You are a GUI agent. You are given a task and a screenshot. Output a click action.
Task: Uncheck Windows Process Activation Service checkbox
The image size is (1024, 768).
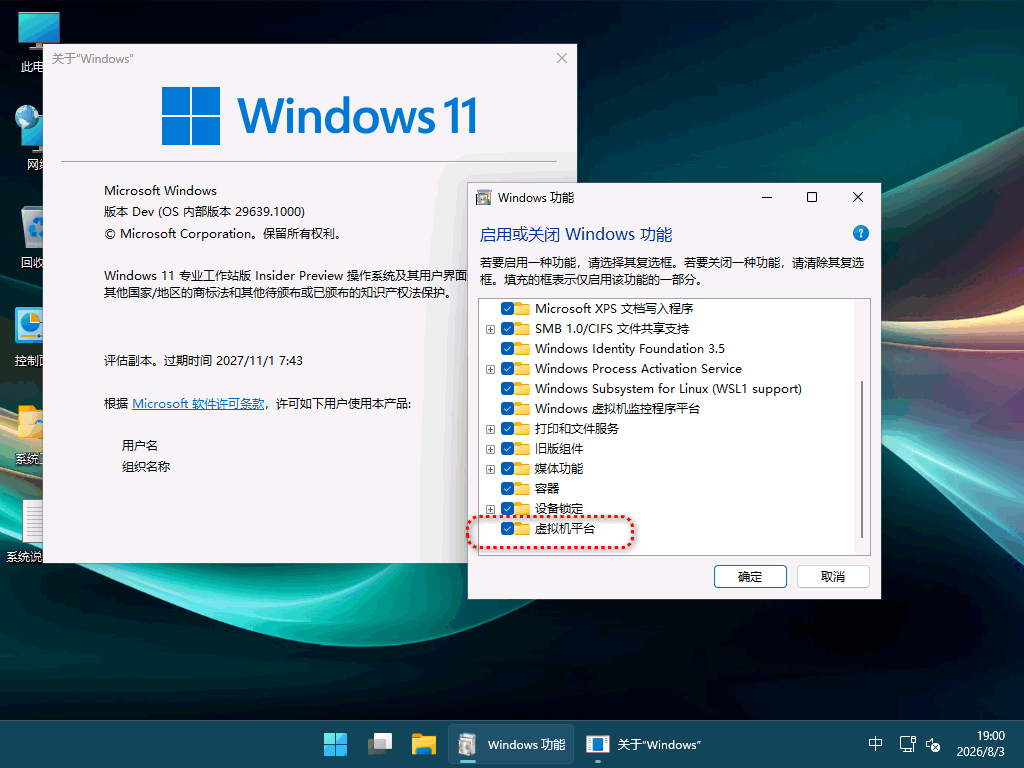click(507, 369)
